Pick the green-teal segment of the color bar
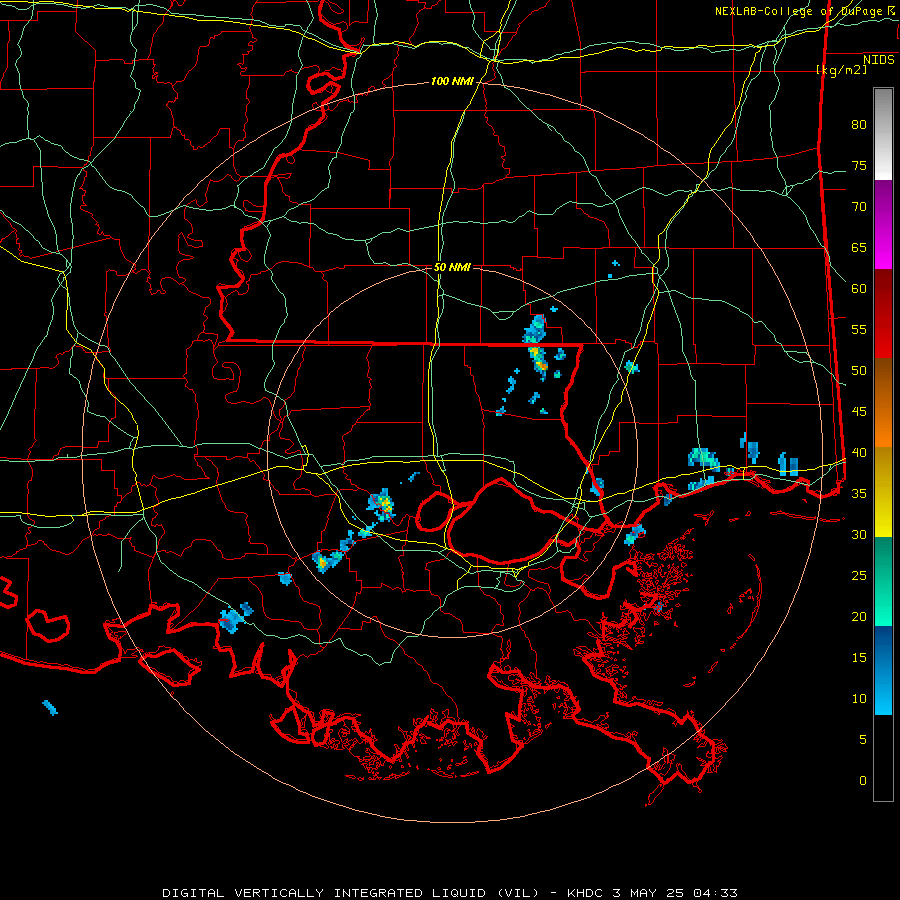Viewport: 900px width, 900px height. (x=883, y=581)
